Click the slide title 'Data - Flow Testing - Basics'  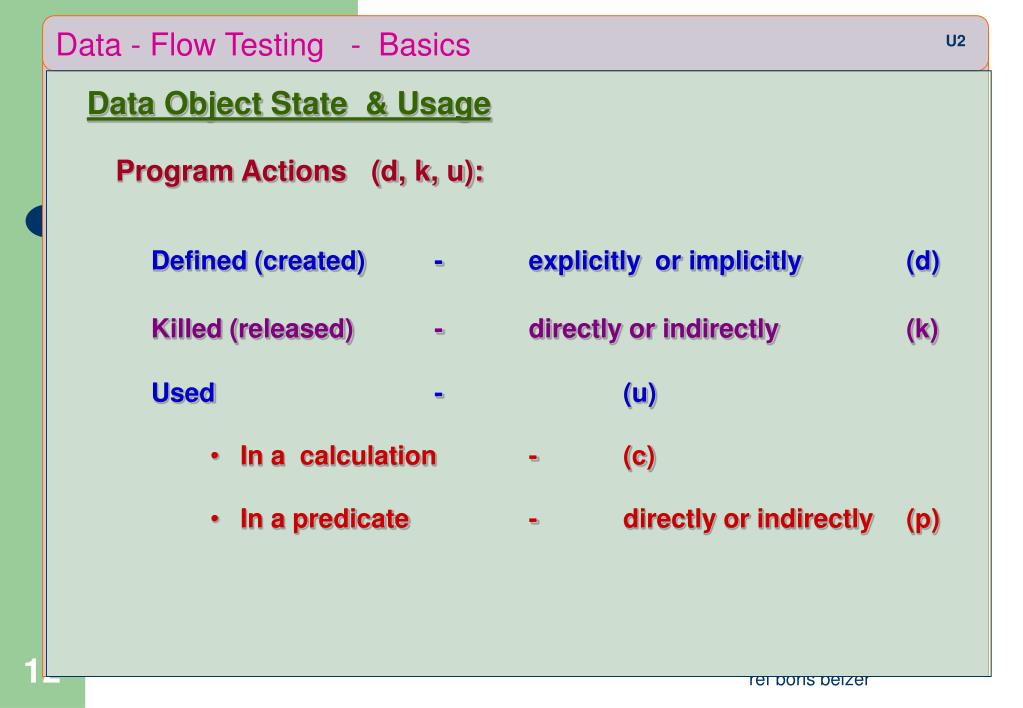[x=263, y=45]
